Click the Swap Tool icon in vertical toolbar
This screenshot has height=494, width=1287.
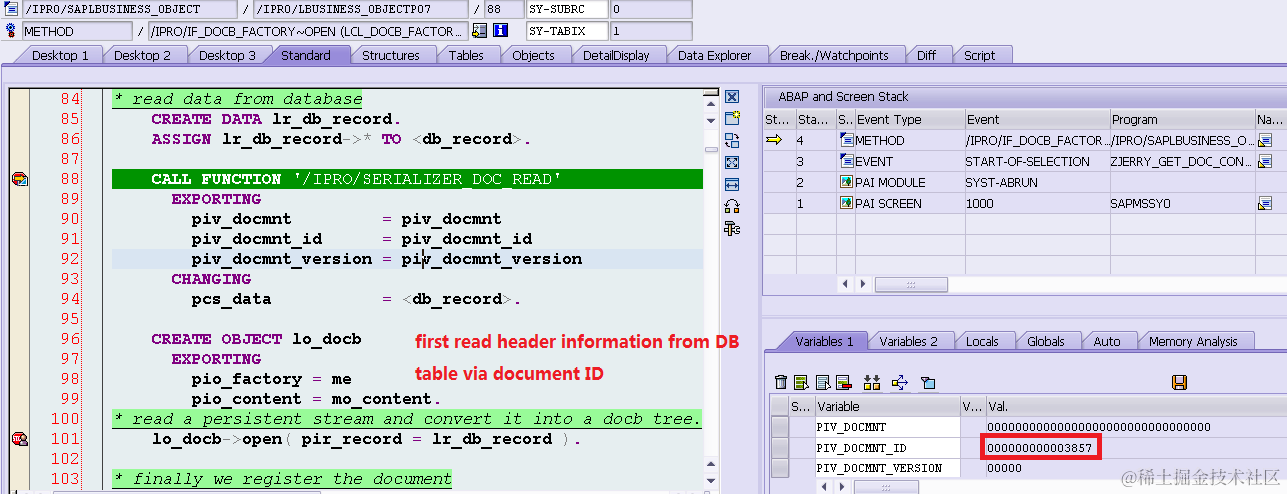point(732,140)
